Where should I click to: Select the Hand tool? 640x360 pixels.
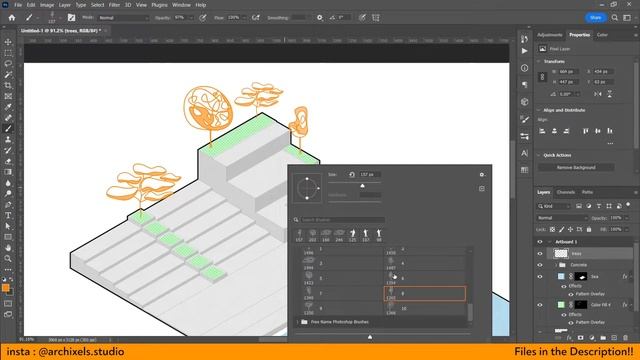tap(8, 247)
